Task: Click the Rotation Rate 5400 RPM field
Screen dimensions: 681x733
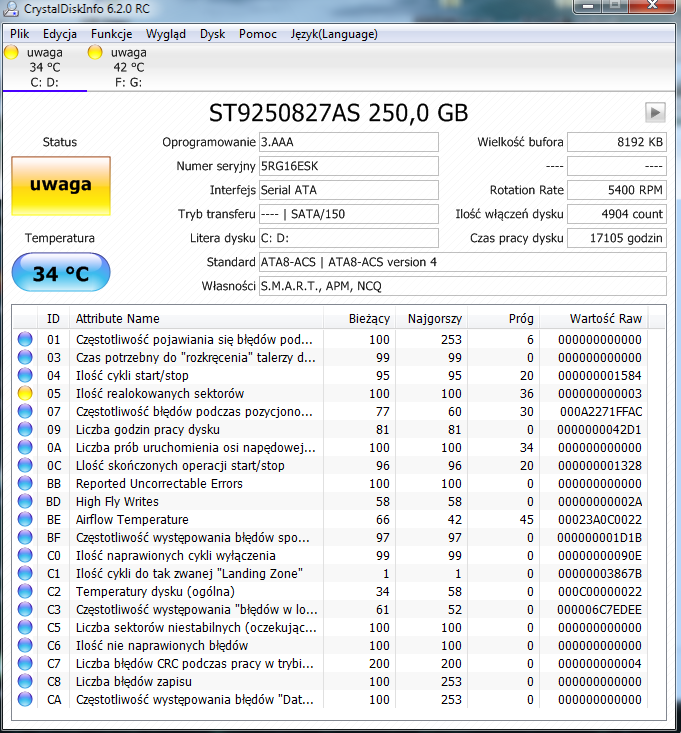Action: click(617, 190)
